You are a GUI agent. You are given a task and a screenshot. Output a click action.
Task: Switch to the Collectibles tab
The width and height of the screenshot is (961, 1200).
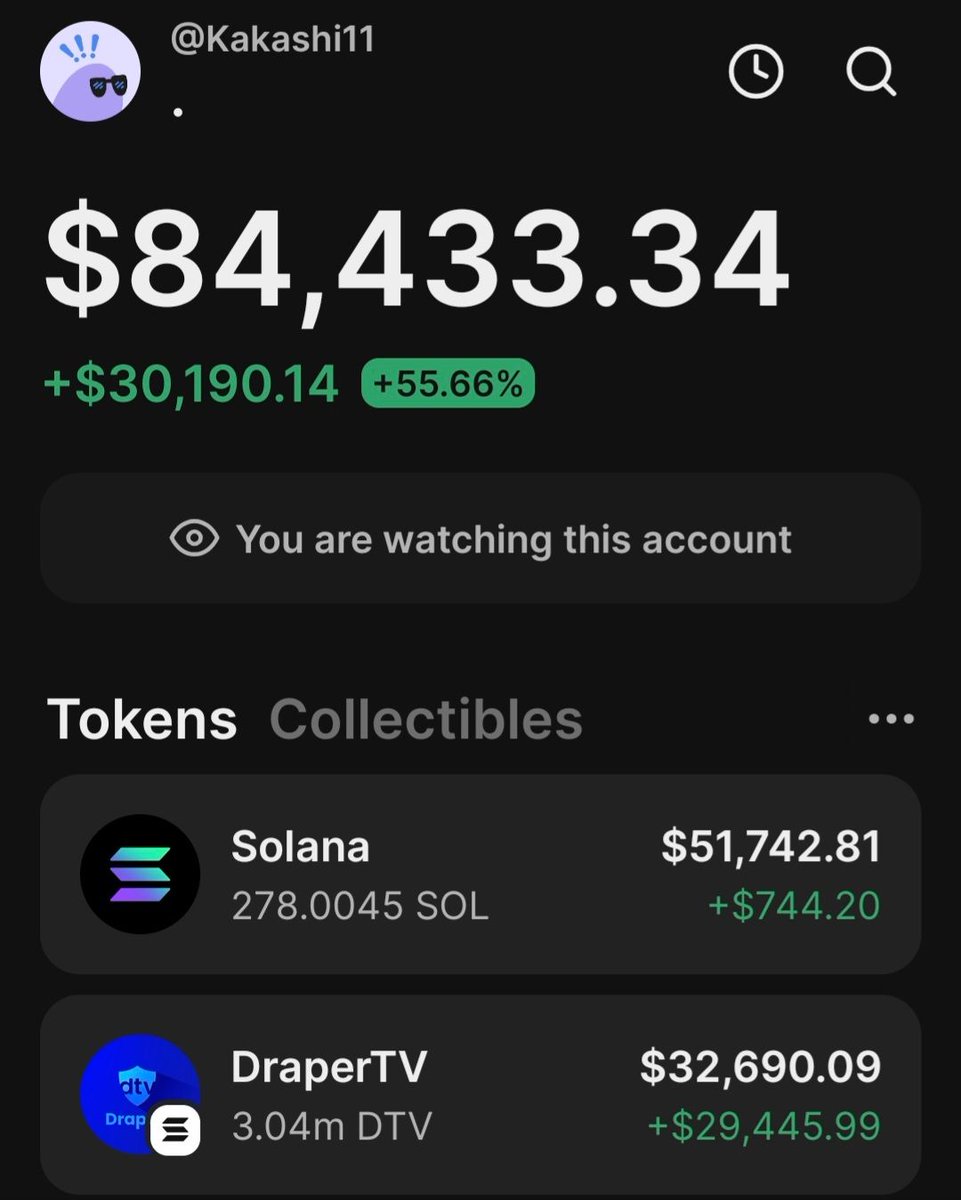pos(426,719)
